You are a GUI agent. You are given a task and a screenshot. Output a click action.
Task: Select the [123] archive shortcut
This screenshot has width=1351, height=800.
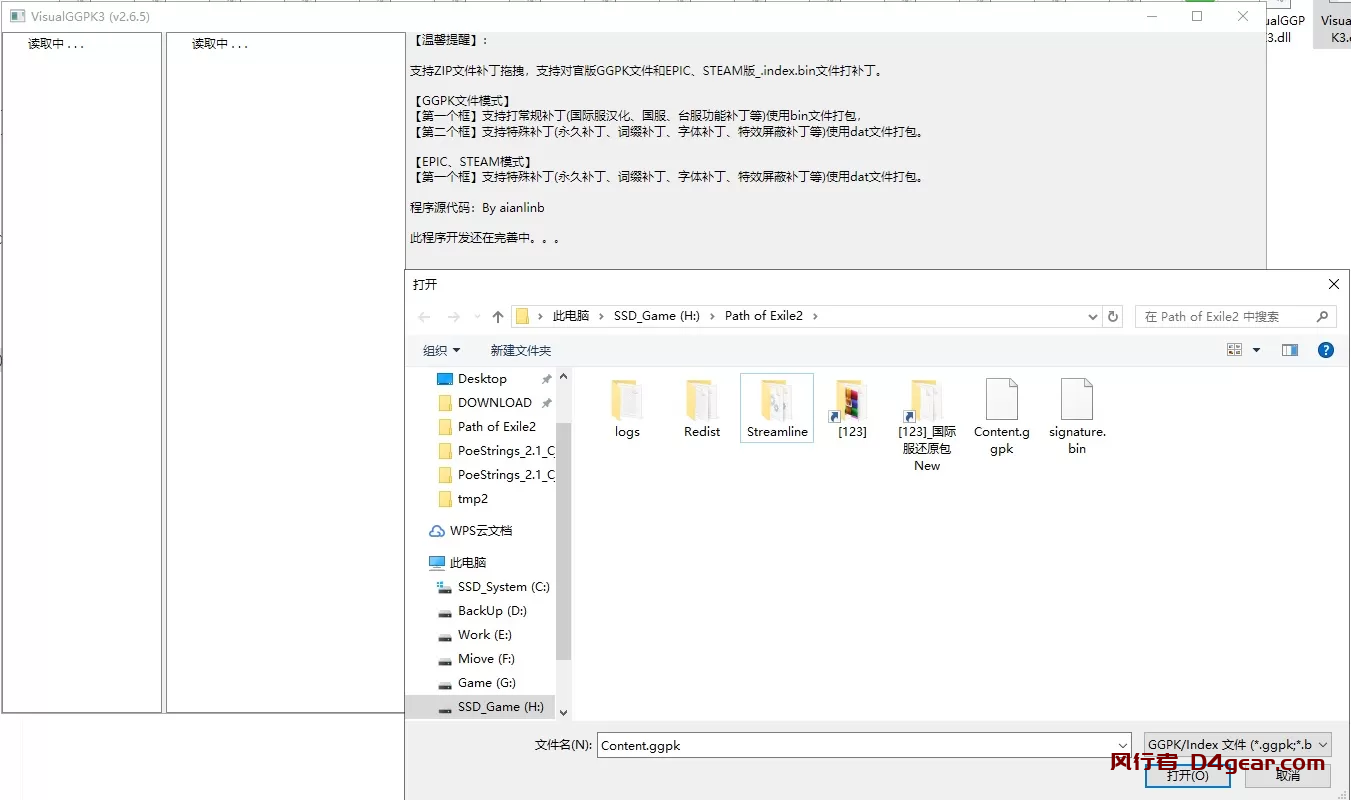[x=851, y=400]
